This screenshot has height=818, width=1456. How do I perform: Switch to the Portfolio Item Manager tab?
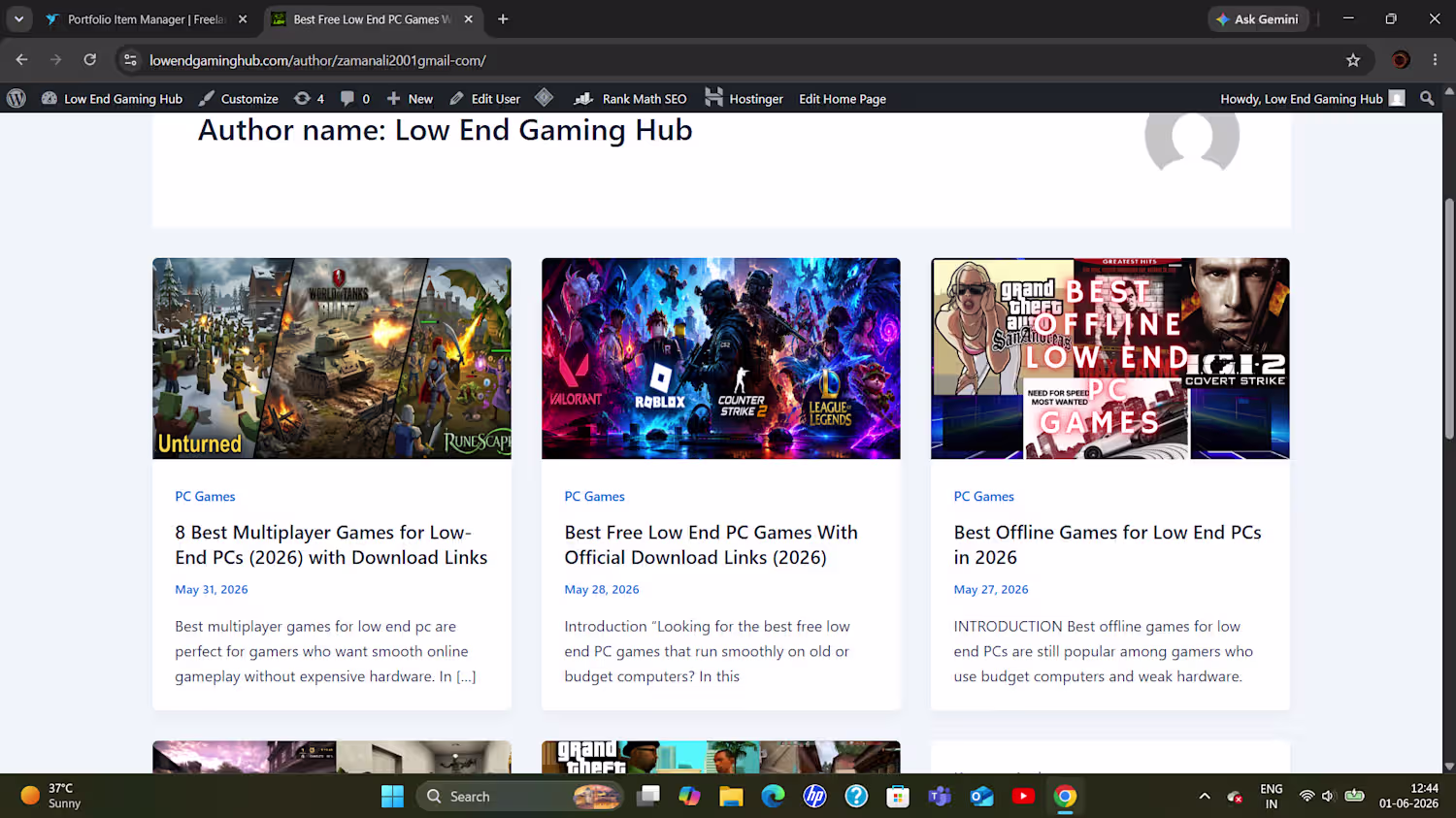(x=146, y=19)
